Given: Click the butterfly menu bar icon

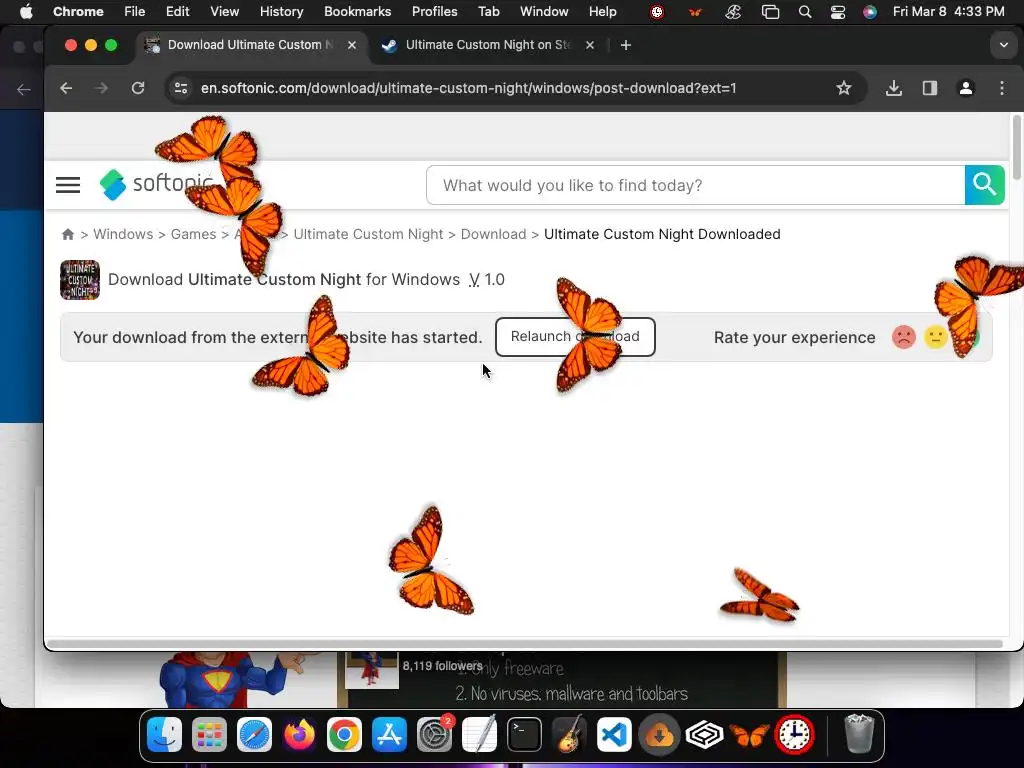Looking at the screenshot, I should pyautogui.click(x=695, y=12).
